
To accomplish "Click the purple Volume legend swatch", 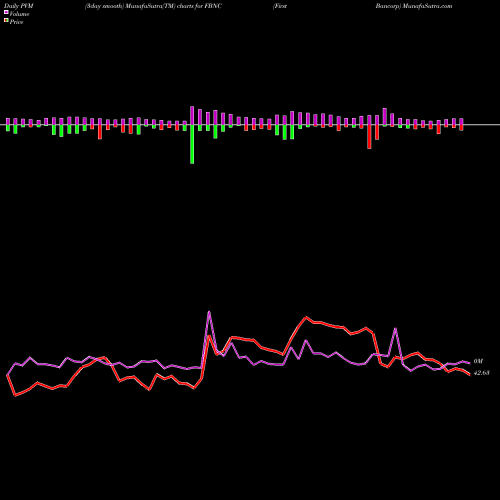I will 6,12.
